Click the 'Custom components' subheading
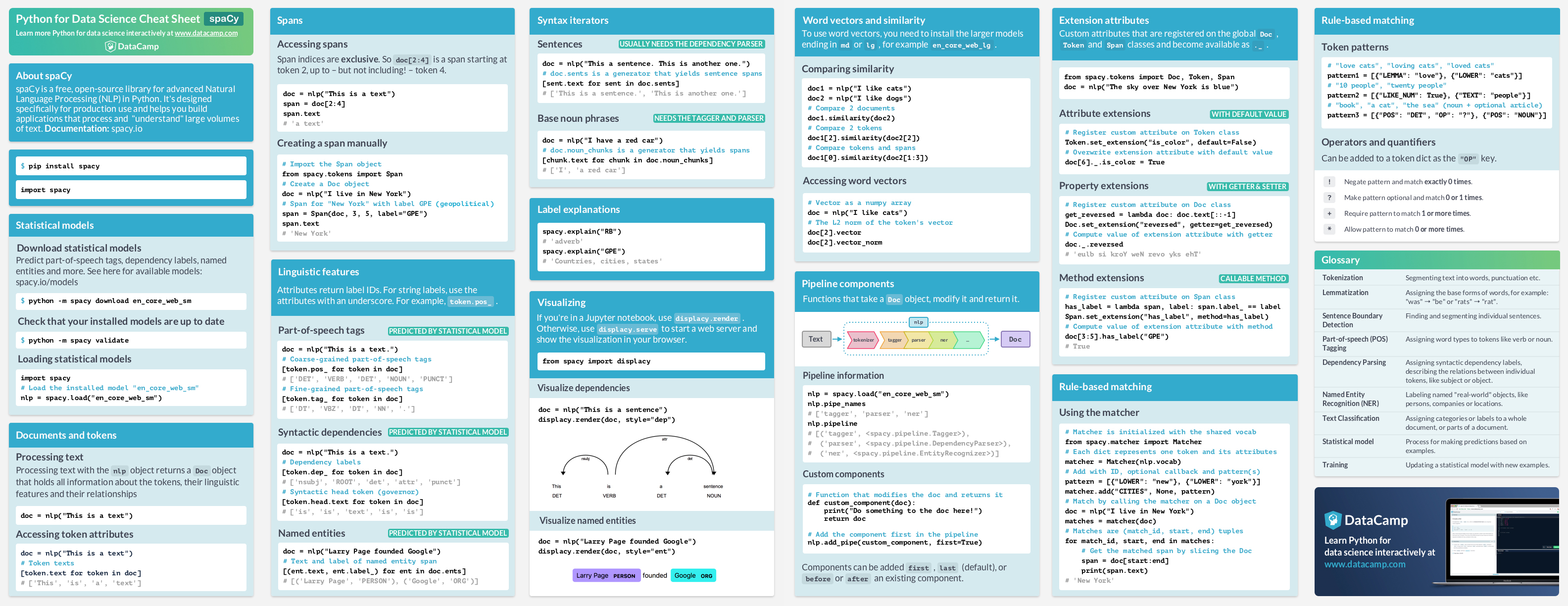Screen dimensions: 1568x606 pos(843,474)
